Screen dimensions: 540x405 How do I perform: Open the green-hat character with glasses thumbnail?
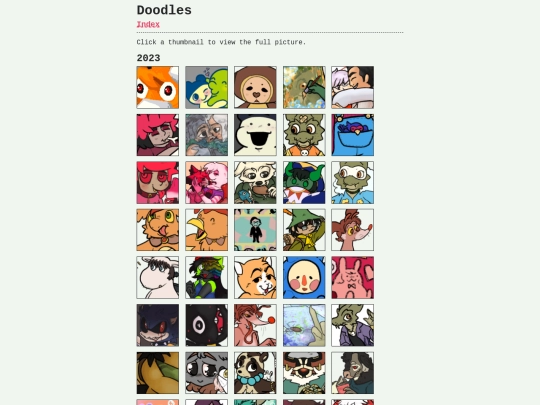point(304,230)
